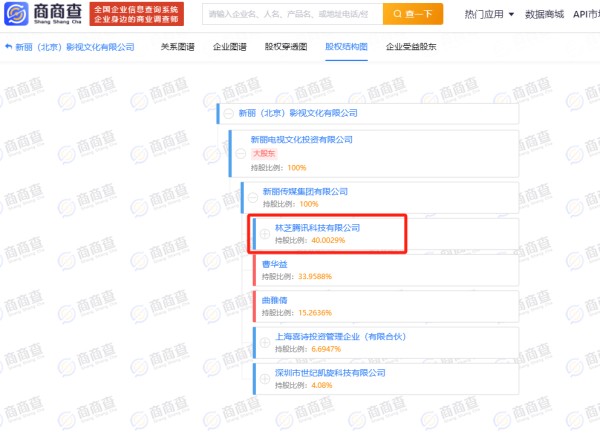Switch to the 企业图谱 tab
The image size is (600, 435).
230,47
